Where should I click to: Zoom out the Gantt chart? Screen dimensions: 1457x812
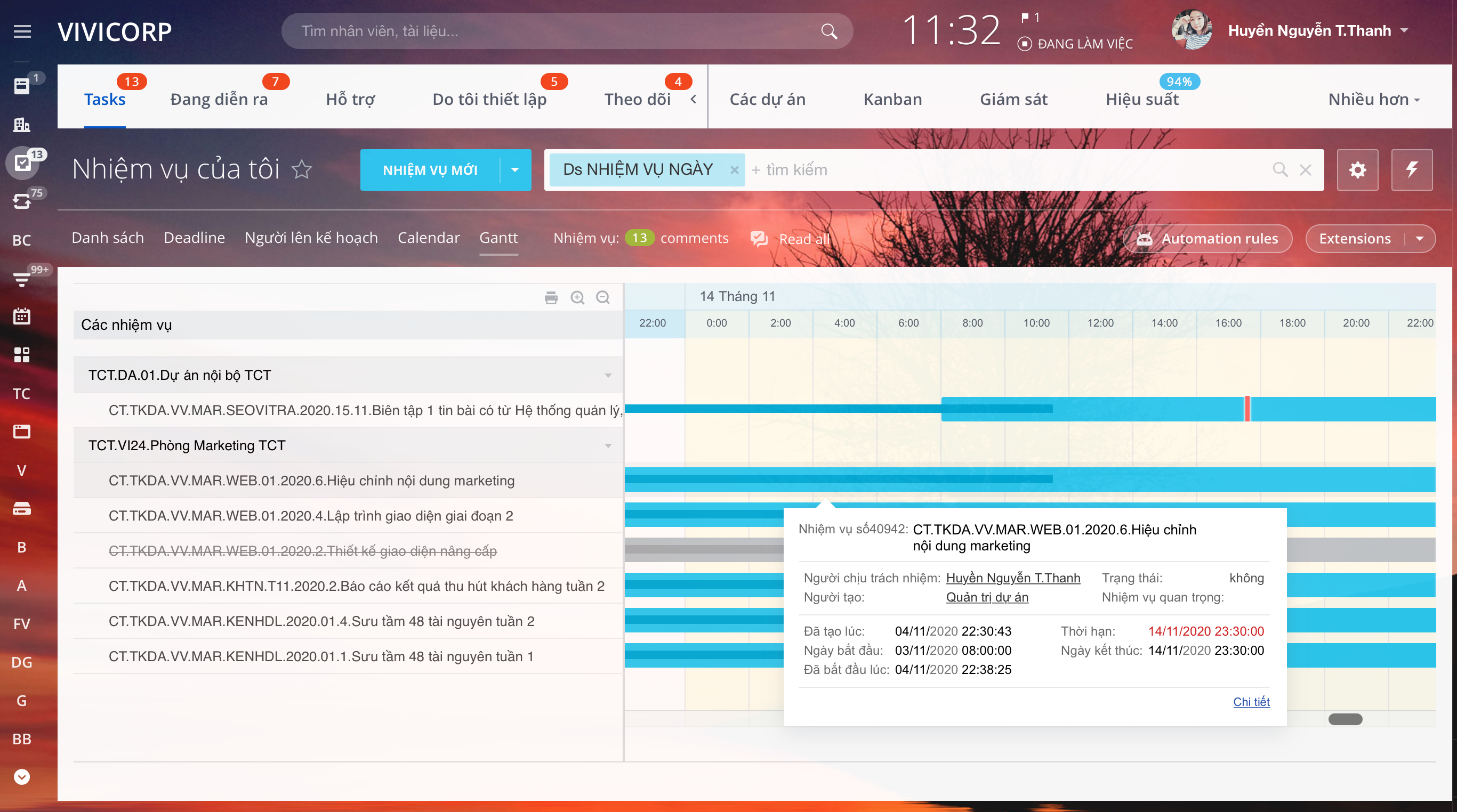click(603, 297)
